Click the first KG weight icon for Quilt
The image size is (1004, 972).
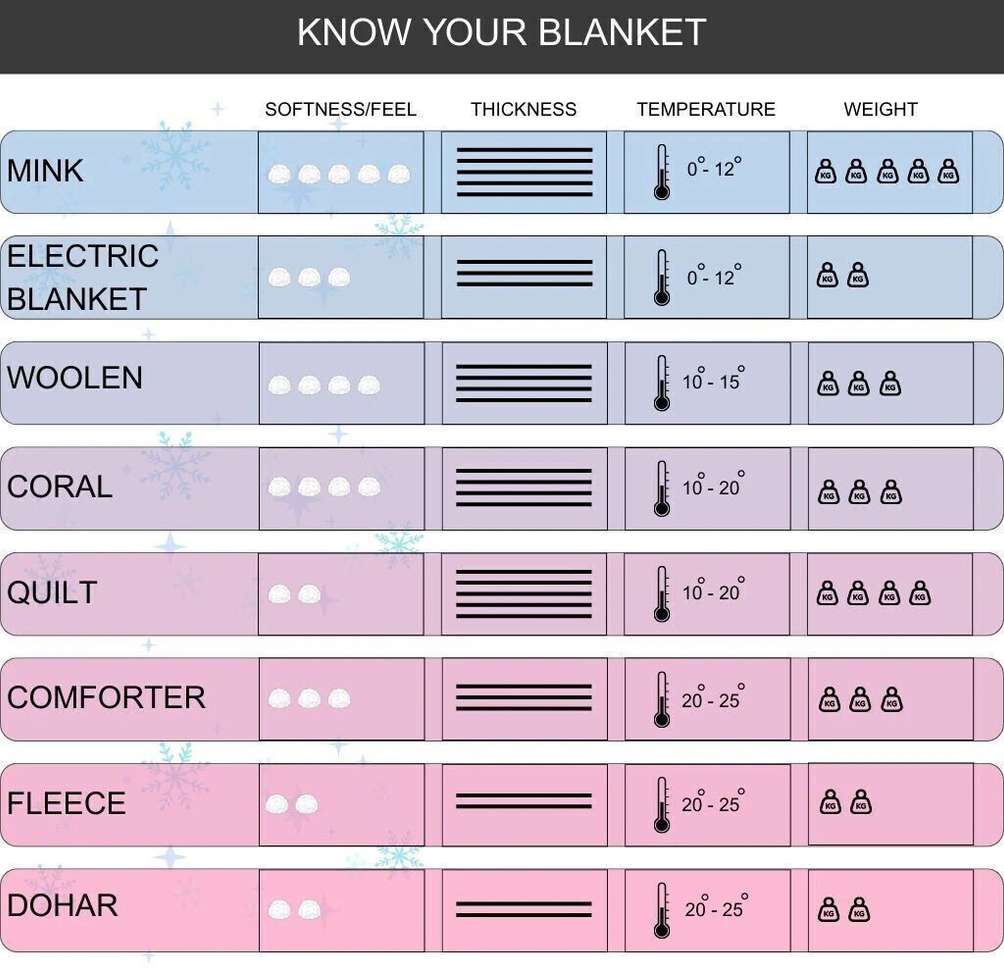[828, 594]
